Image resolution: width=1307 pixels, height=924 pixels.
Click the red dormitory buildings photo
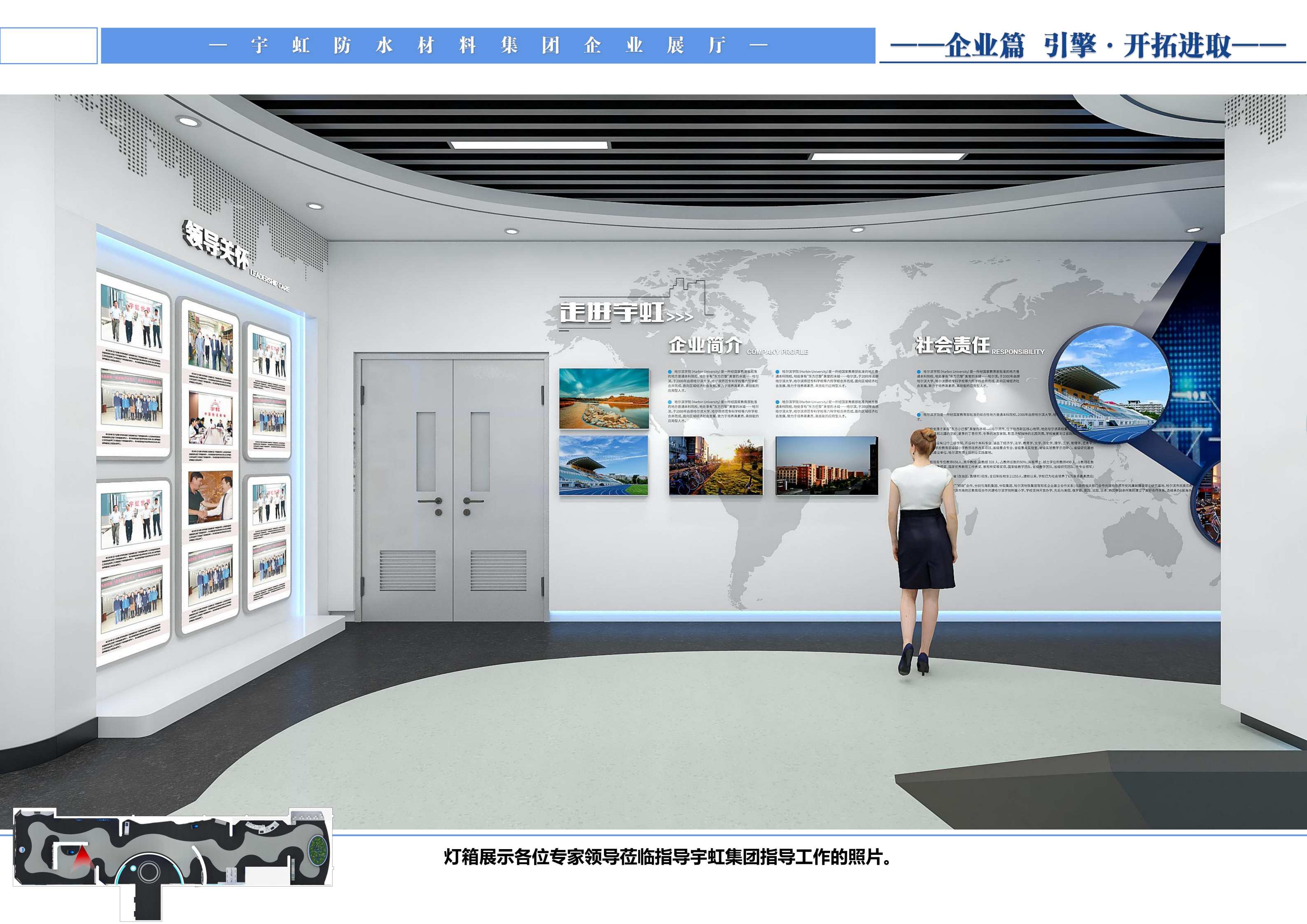point(826,465)
